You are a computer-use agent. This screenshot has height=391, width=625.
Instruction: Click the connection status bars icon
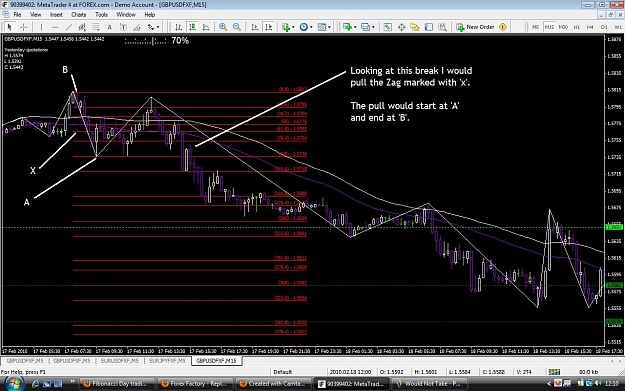coord(554,372)
